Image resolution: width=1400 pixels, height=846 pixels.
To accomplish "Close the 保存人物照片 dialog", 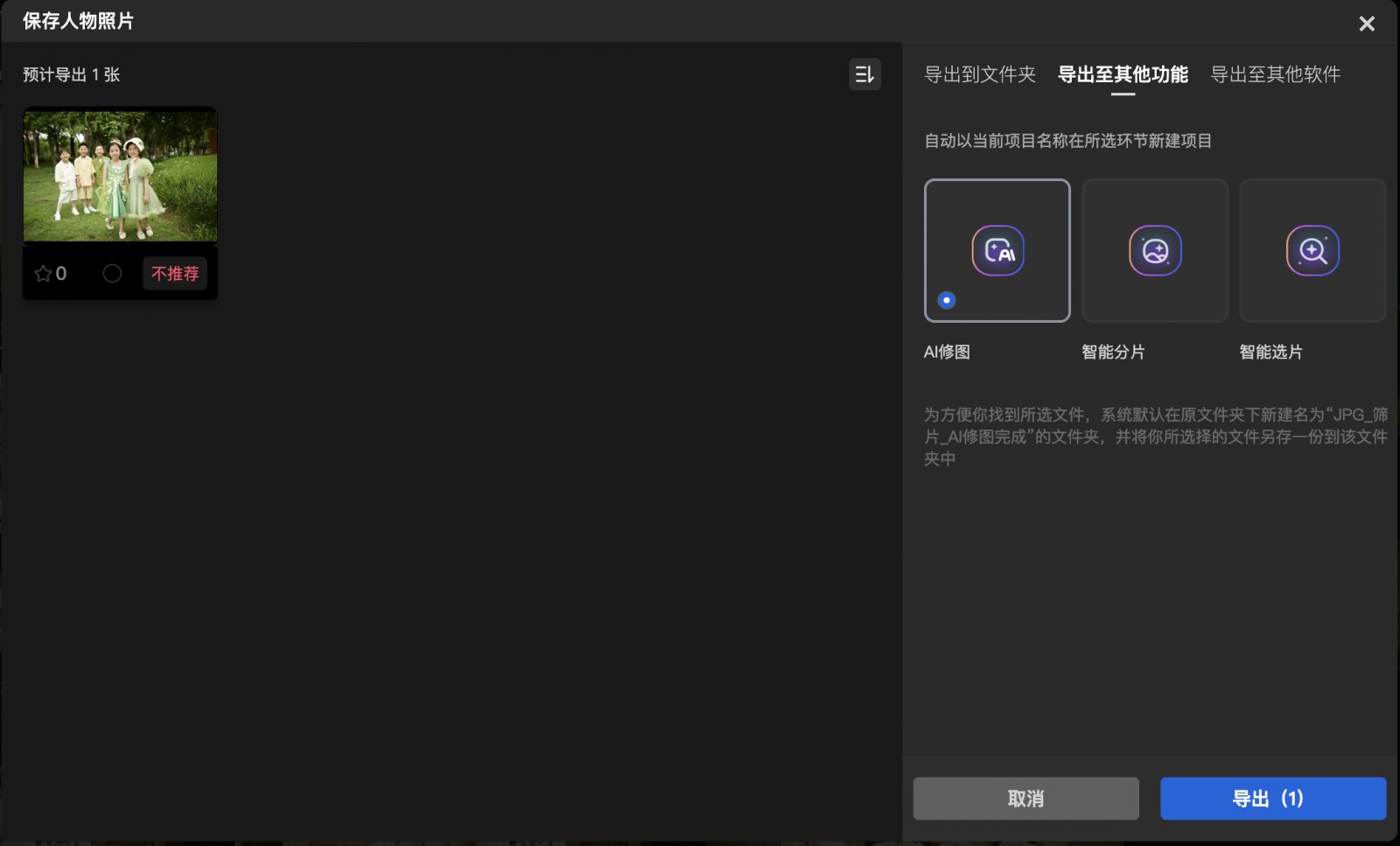I will pyautogui.click(x=1367, y=24).
